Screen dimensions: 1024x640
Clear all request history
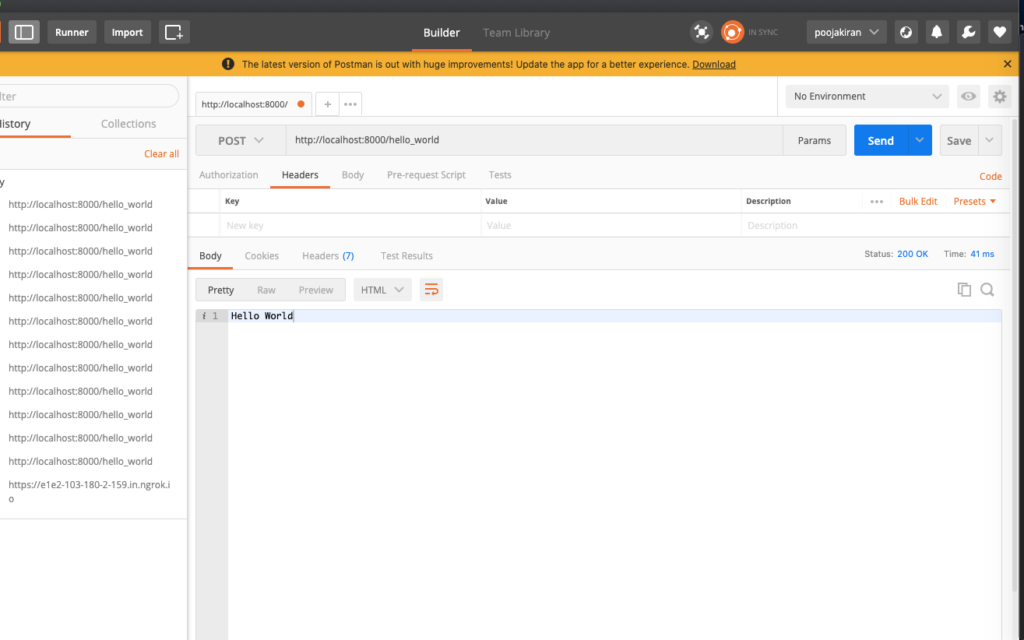click(x=161, y=153)
